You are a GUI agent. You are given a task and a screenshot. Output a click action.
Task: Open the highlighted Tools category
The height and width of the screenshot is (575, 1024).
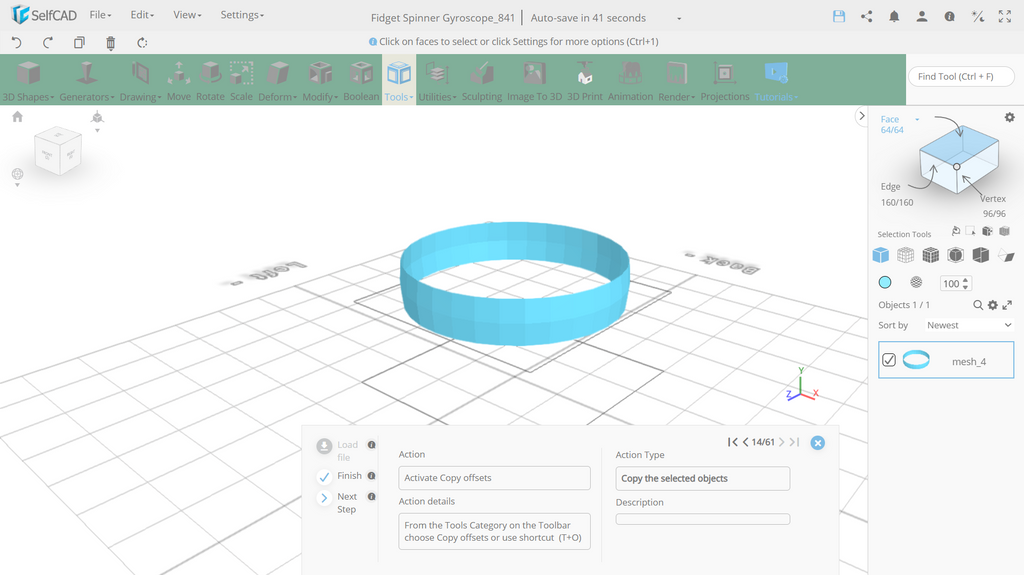[x=398, y=80]
